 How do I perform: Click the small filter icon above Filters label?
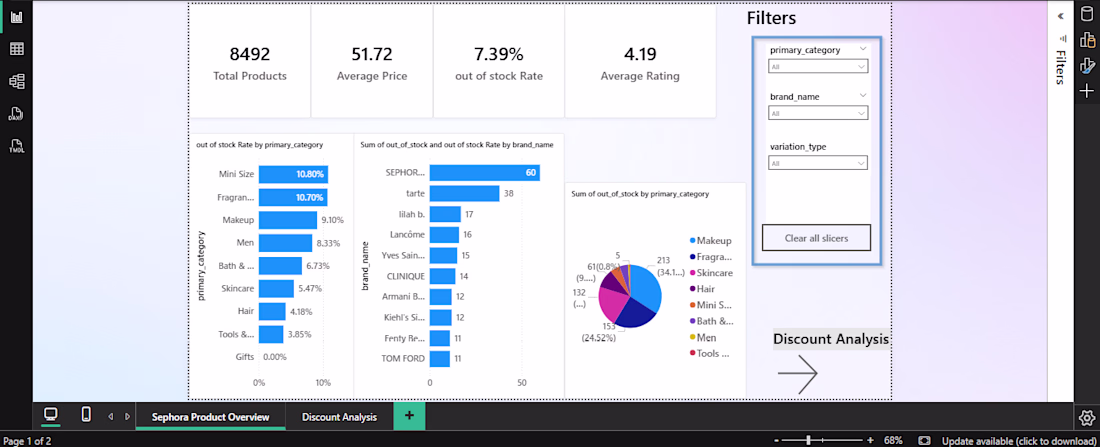1062,38
